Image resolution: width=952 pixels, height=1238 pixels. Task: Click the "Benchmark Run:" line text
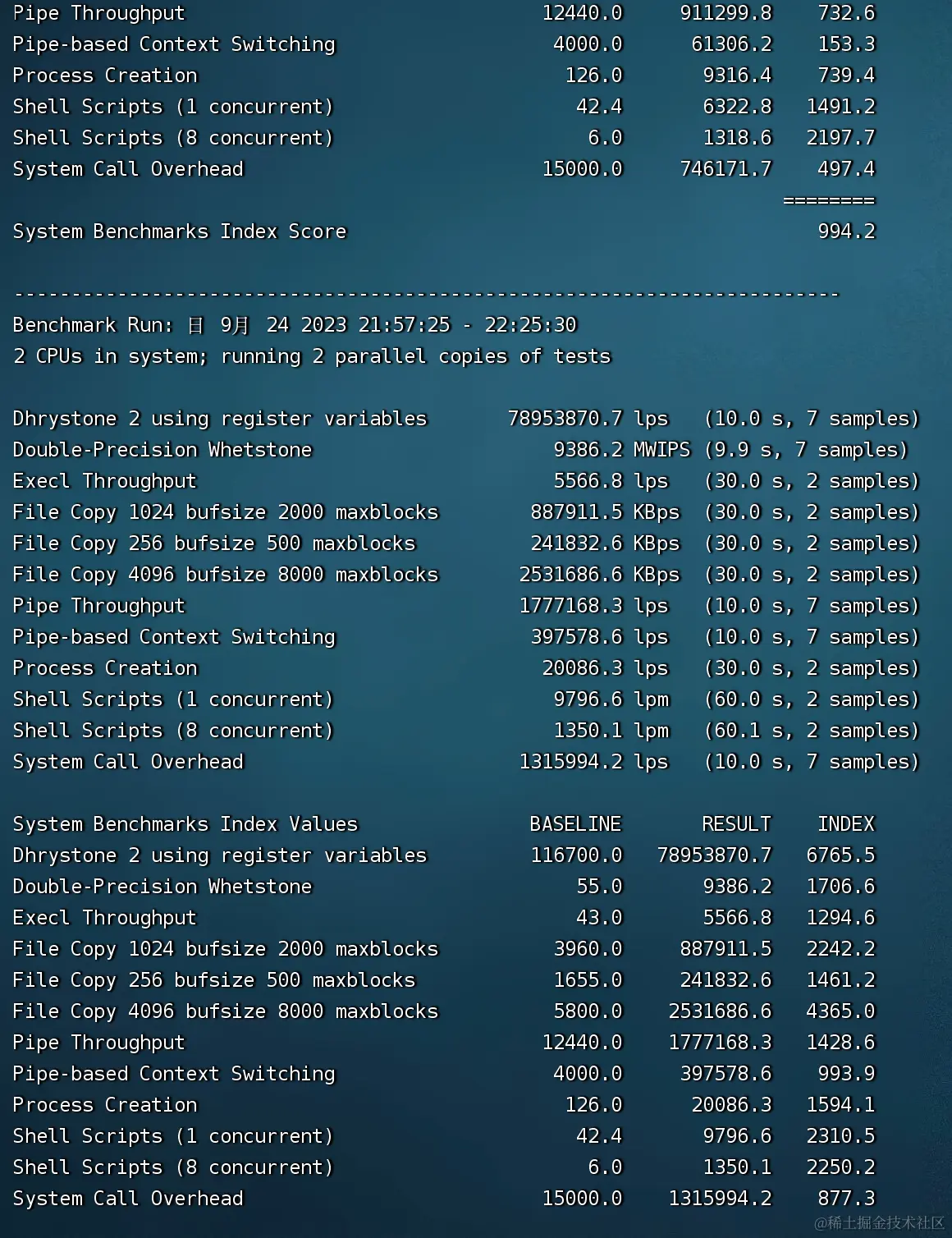click(295, 325)
